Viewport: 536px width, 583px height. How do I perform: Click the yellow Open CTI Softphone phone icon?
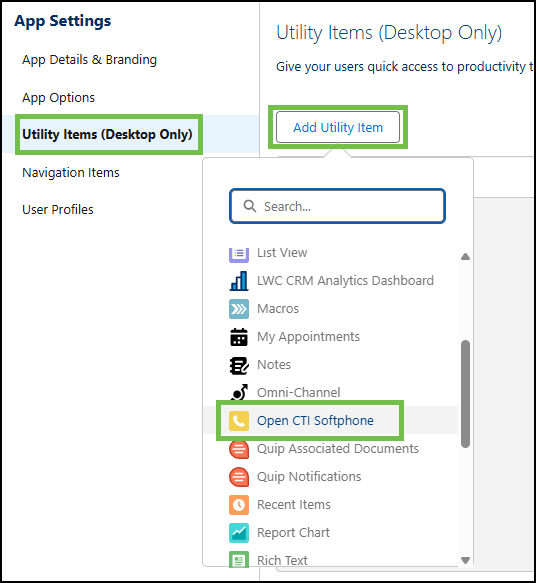[239, 421]
